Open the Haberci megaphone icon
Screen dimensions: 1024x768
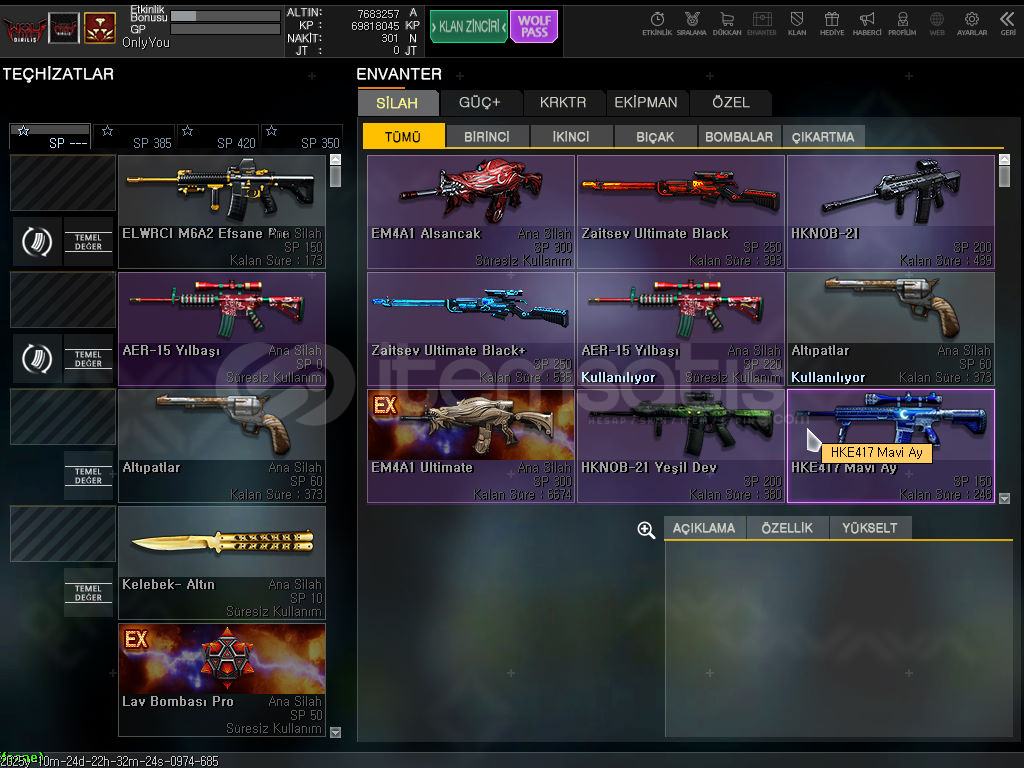coord(867,24)
